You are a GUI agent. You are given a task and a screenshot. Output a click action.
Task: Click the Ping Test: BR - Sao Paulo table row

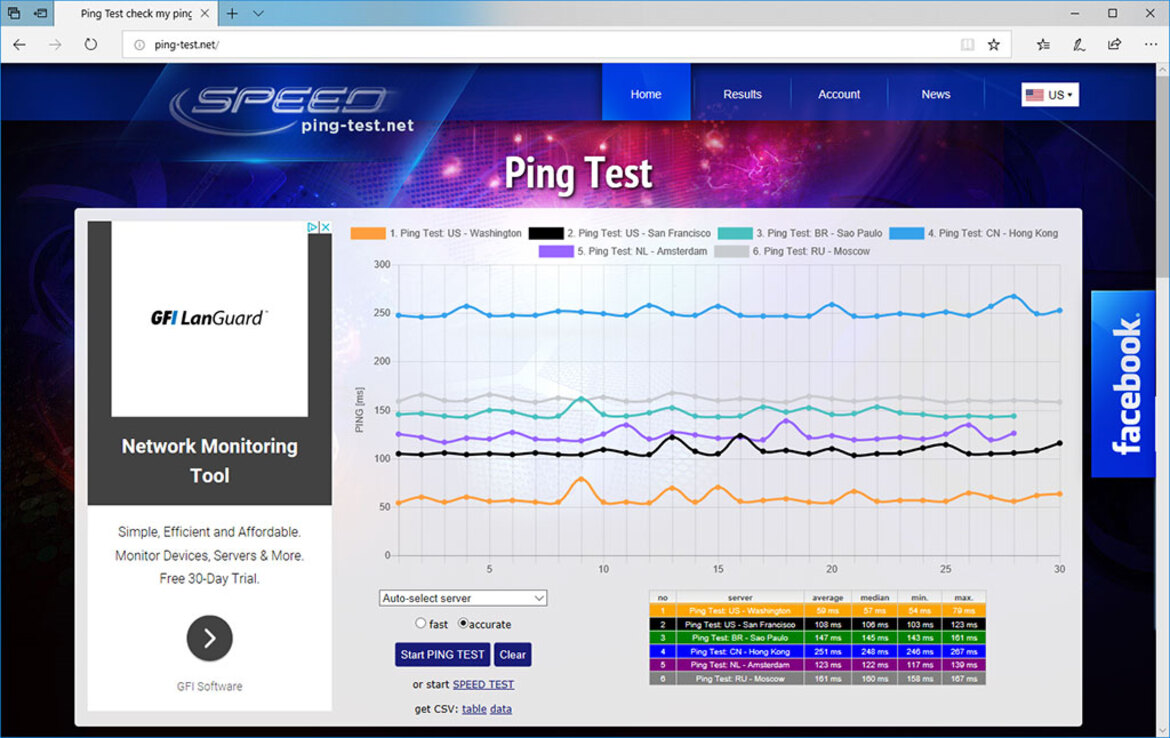pos(818,638)
